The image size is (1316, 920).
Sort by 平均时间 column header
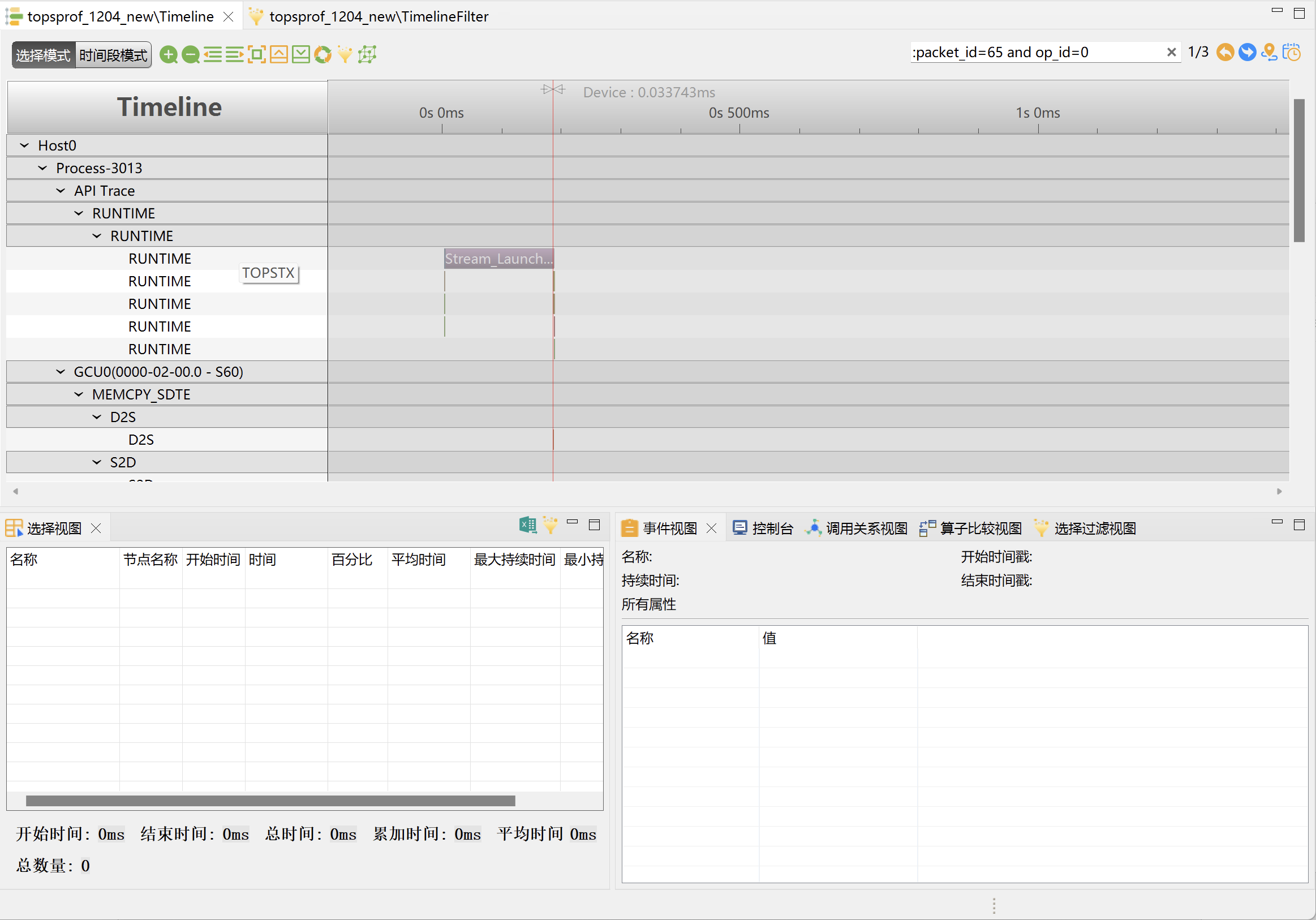point(429,560)
